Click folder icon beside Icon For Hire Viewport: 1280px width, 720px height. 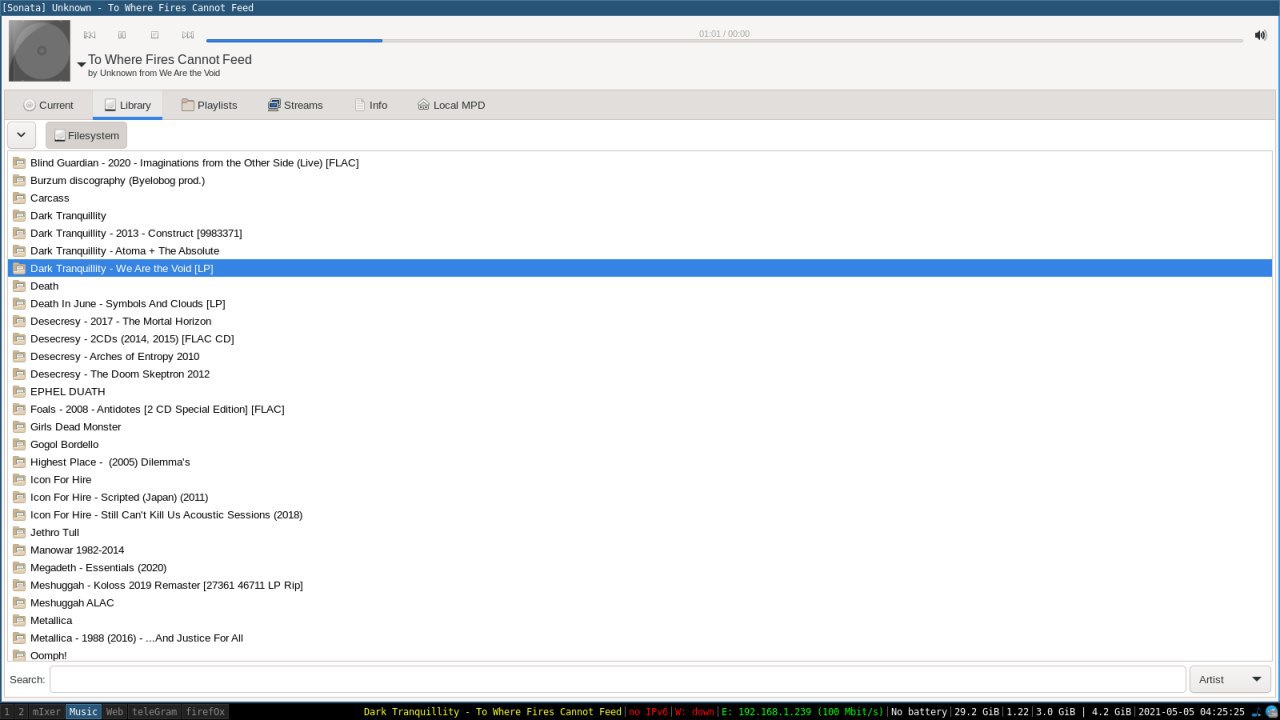coord(19,479)
